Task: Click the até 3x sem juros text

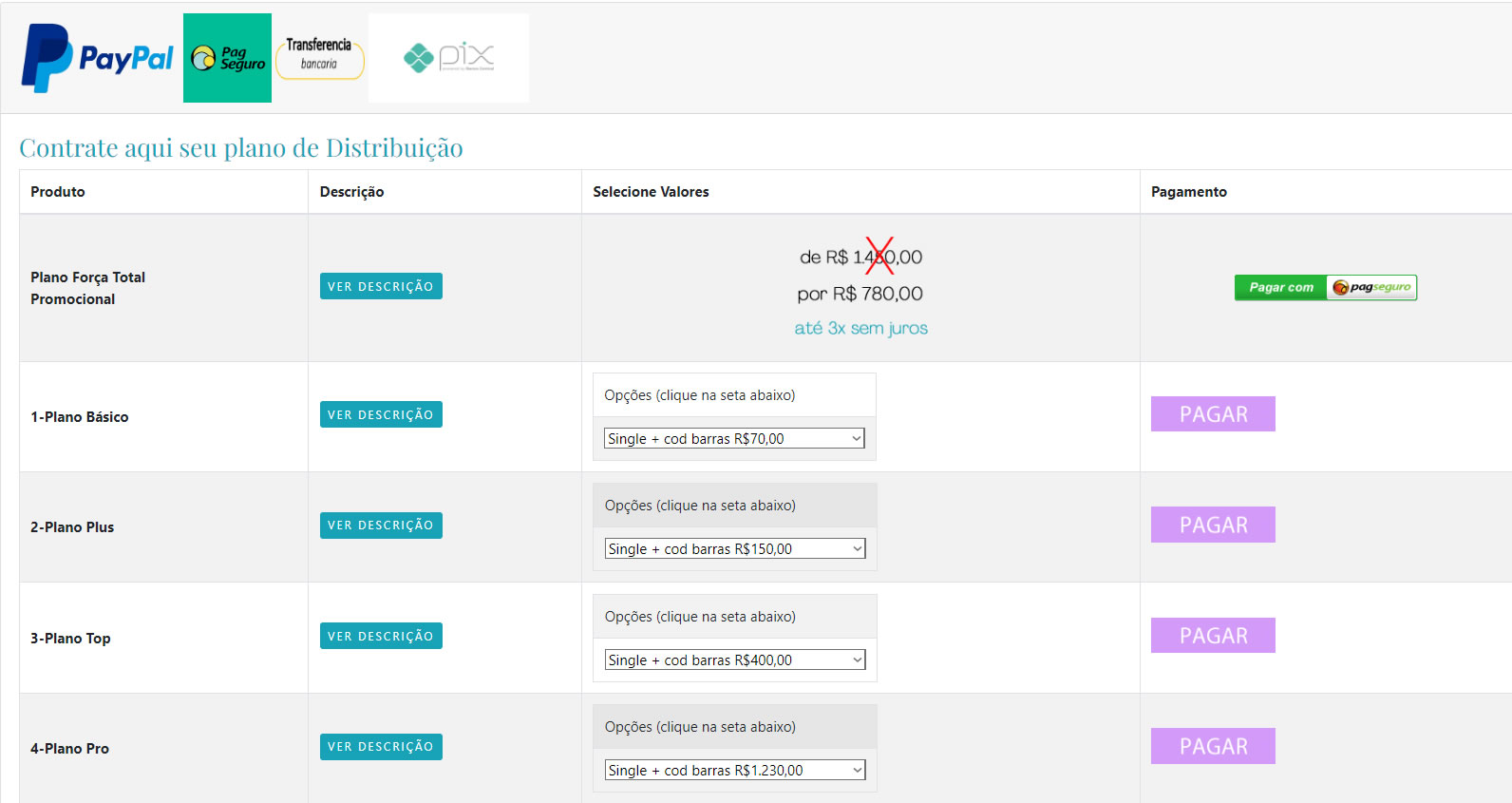Action: tap(860, 328)
